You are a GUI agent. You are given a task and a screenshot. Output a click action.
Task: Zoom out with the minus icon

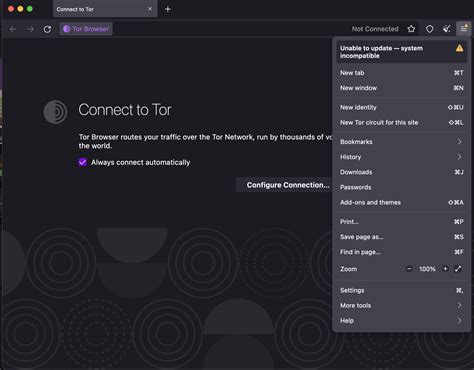click(409, 269)
